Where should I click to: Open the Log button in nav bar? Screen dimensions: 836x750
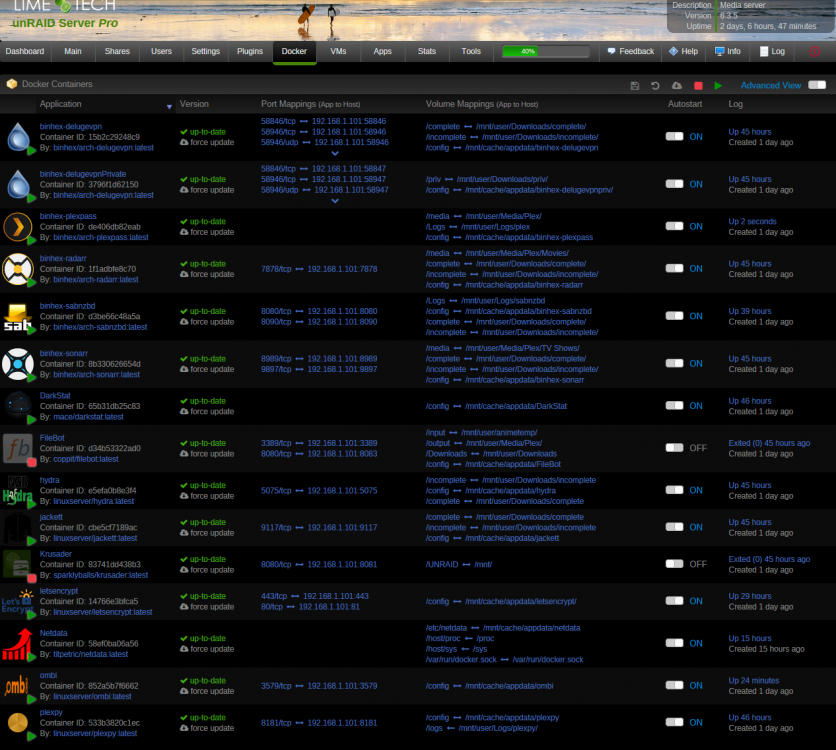772,51
